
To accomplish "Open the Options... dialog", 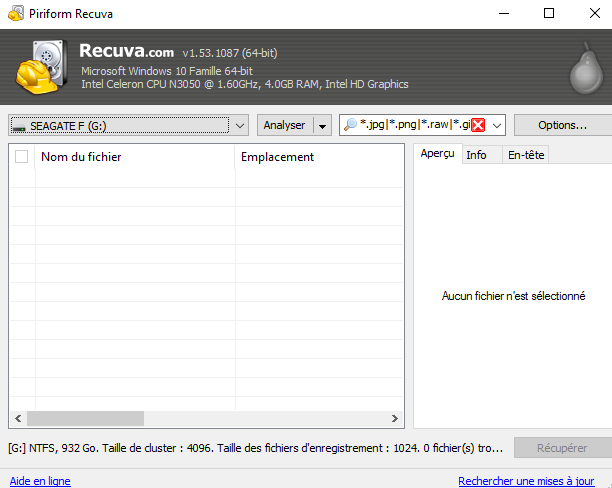I will 562,125.
